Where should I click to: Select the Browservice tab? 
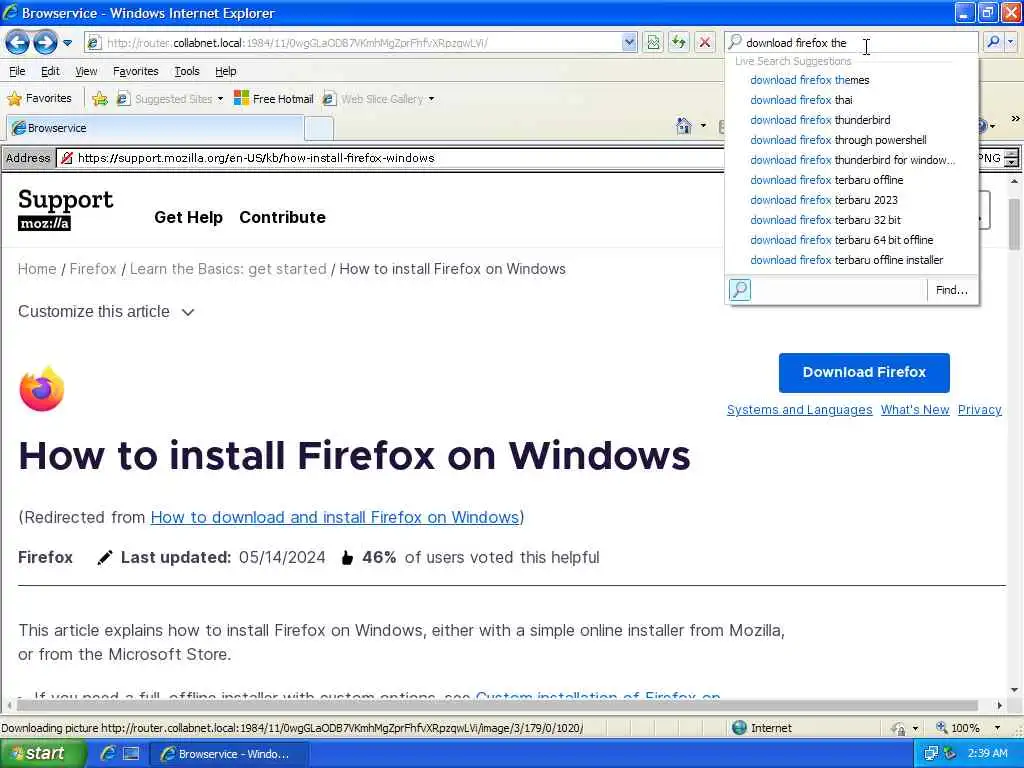click(x=155, y=128)
